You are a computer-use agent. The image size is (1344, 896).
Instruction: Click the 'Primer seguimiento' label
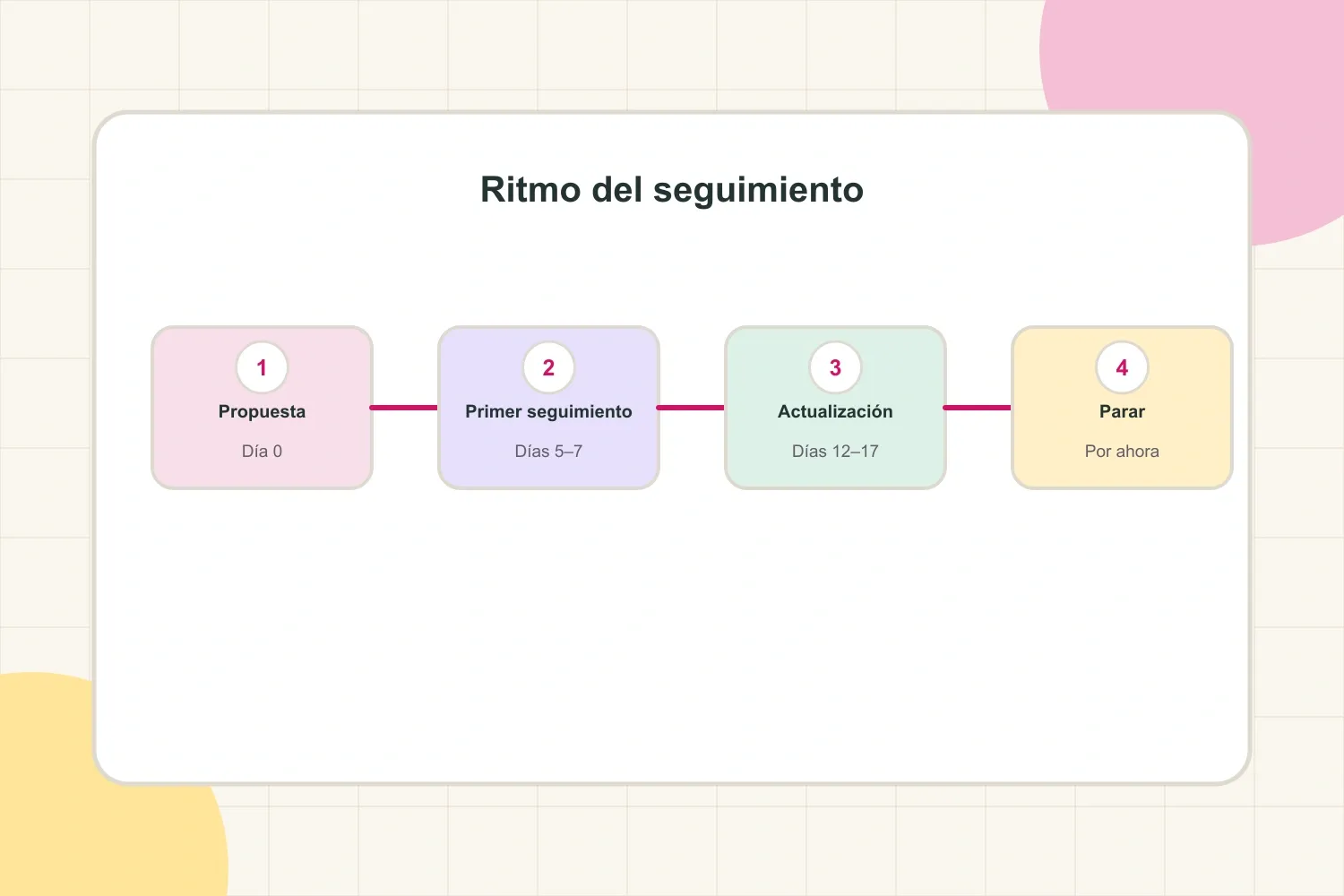tap(548, 412)
